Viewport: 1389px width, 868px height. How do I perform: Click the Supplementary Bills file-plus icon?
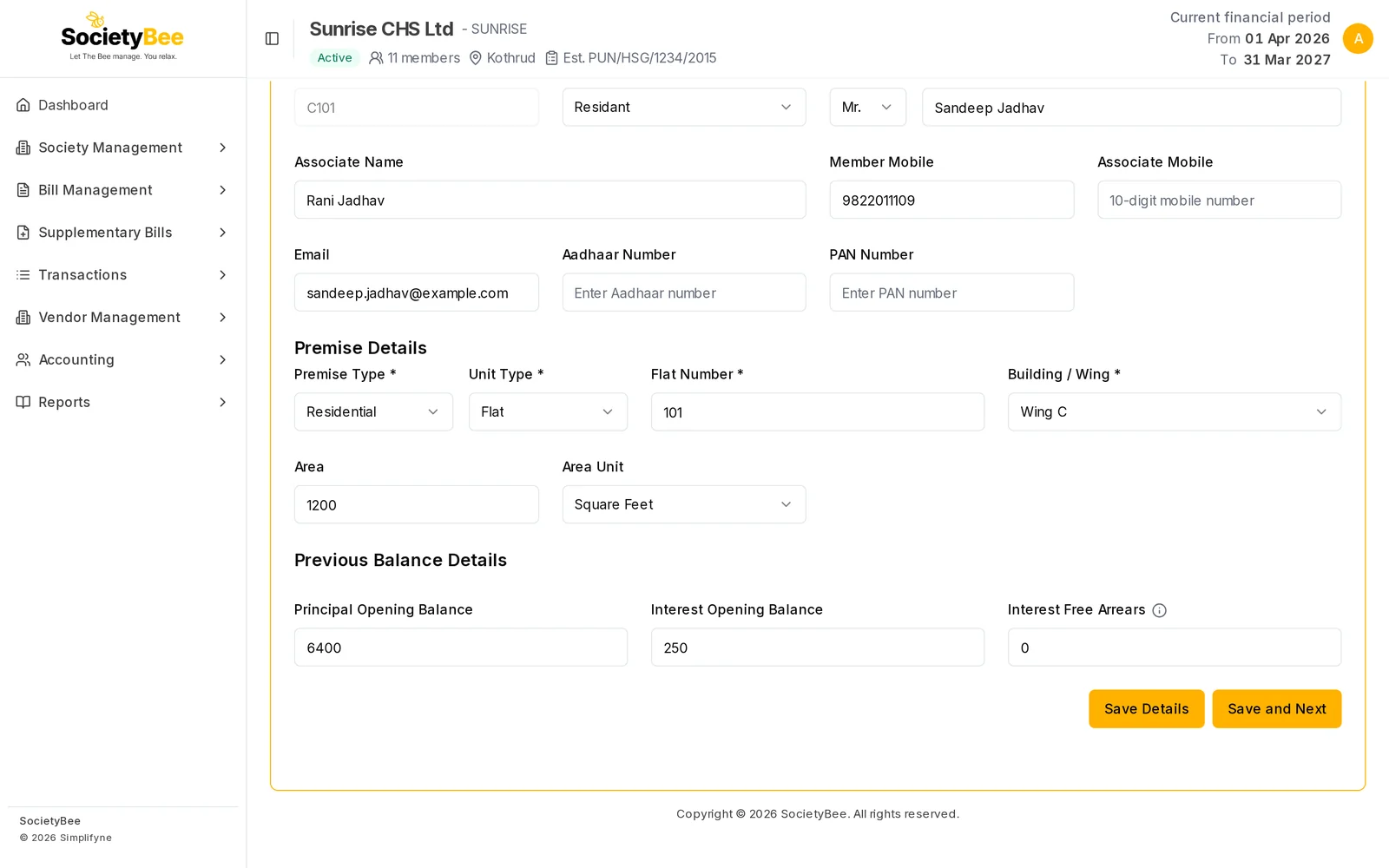(x=23, y=233)
